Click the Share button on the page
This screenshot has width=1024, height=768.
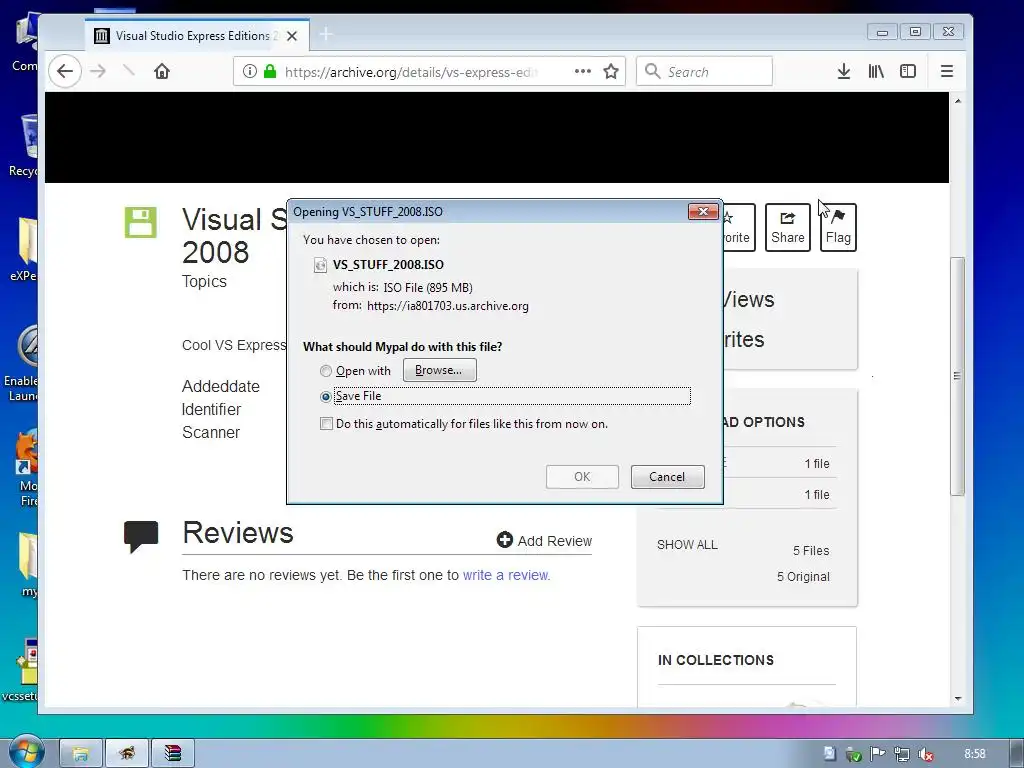pyautogui.click(x=788, y=227)
